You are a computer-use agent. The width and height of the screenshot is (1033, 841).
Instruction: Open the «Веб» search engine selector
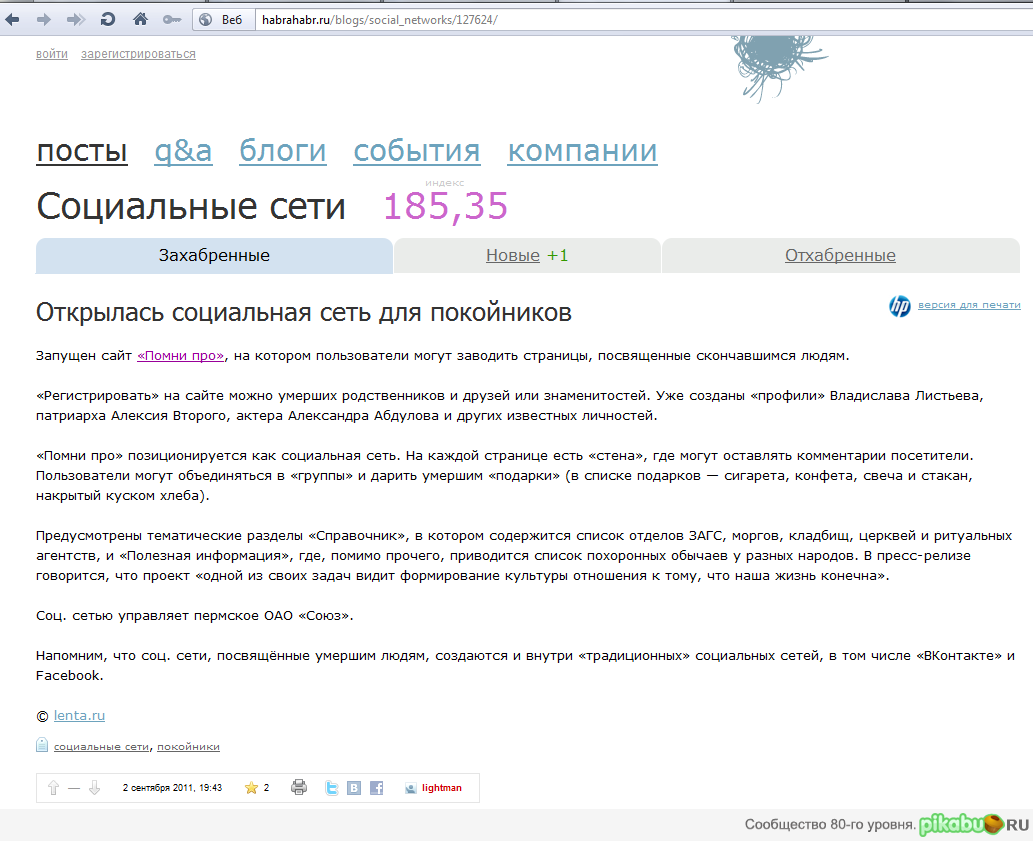click(x=222, y=18)
